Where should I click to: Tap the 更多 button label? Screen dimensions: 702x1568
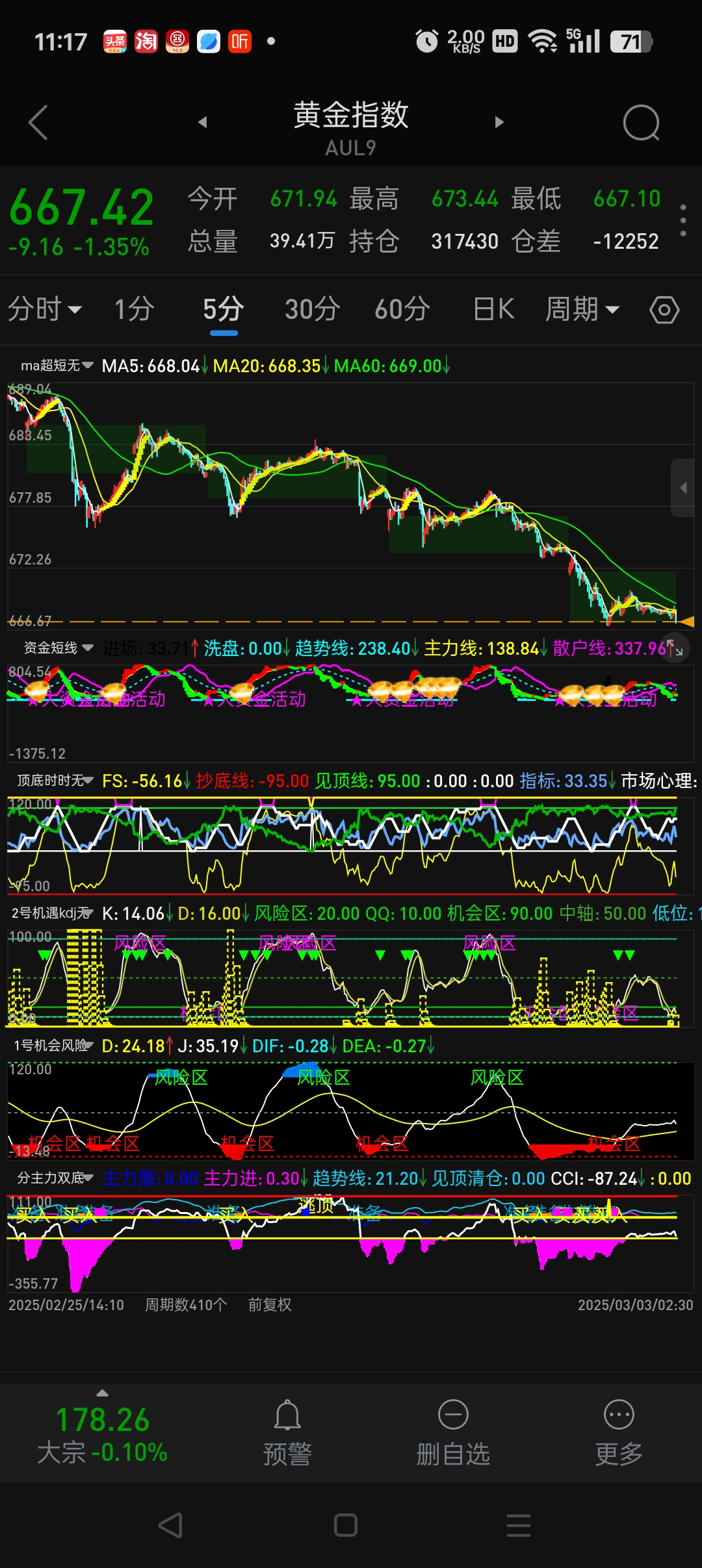(x=619, y=1454)
